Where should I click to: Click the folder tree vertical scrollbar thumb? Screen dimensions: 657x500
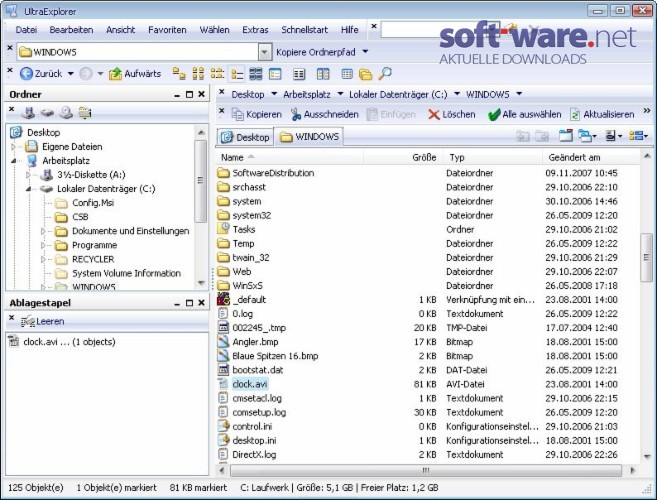pos(201,181)
